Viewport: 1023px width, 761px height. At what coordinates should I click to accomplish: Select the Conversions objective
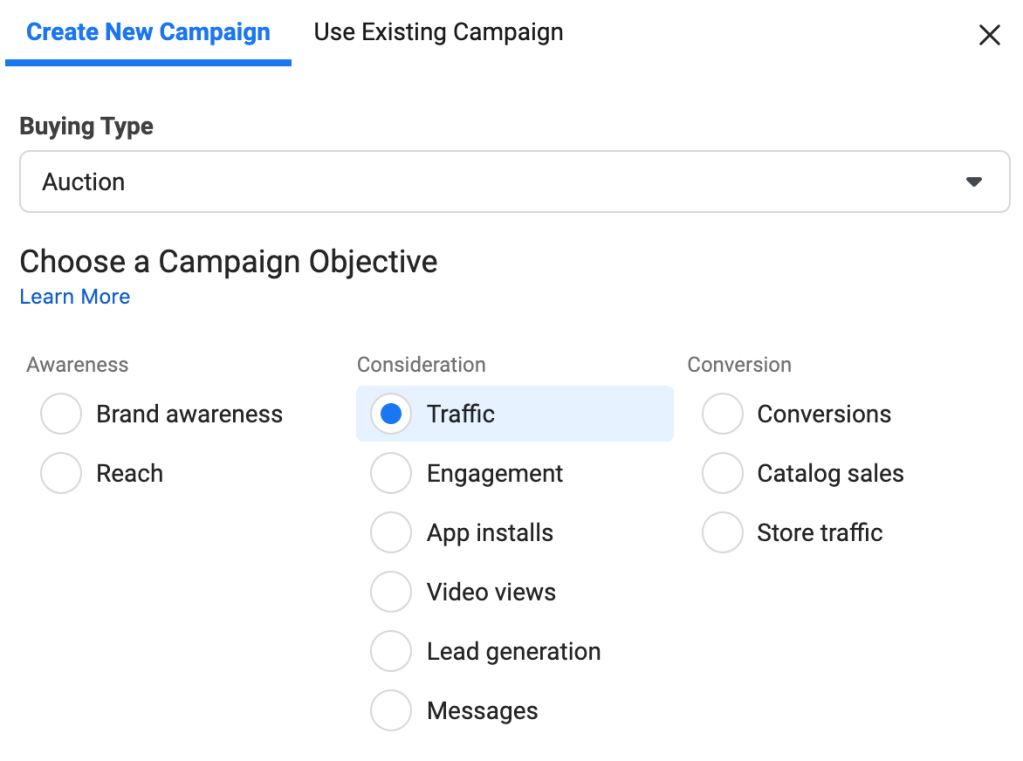click(722, 414)
